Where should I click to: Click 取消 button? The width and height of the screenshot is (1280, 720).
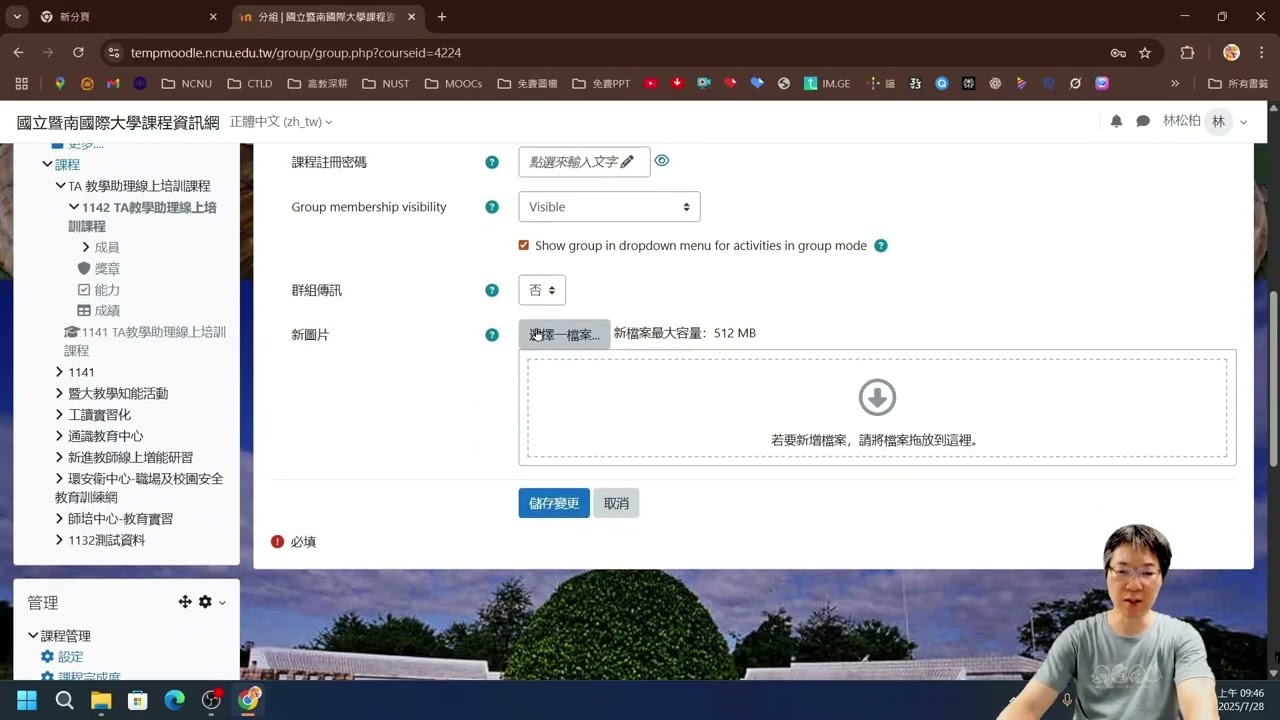(616, 503)
